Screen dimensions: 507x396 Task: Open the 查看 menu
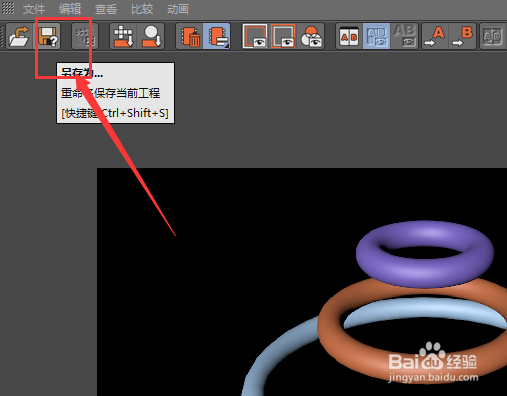106,9
